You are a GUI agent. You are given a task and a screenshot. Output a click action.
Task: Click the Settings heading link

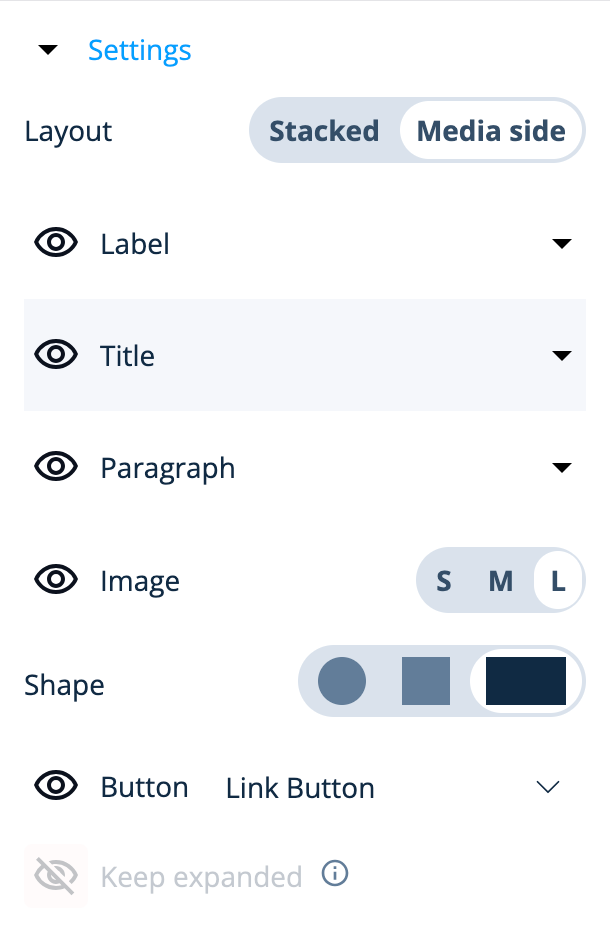click(x=139, y=50)
